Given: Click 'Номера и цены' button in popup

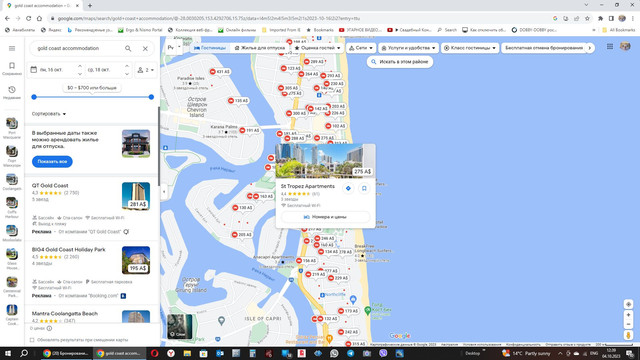Looking at the screenshot, I should pyautogui.click(x=325, y=217).
